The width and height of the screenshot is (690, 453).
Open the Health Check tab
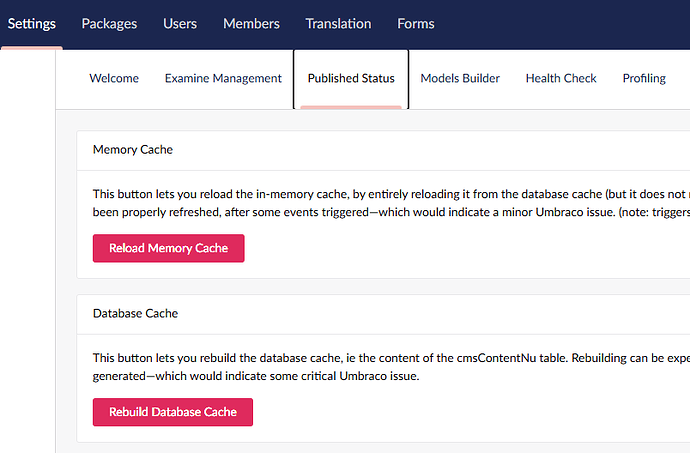[561, 78]
